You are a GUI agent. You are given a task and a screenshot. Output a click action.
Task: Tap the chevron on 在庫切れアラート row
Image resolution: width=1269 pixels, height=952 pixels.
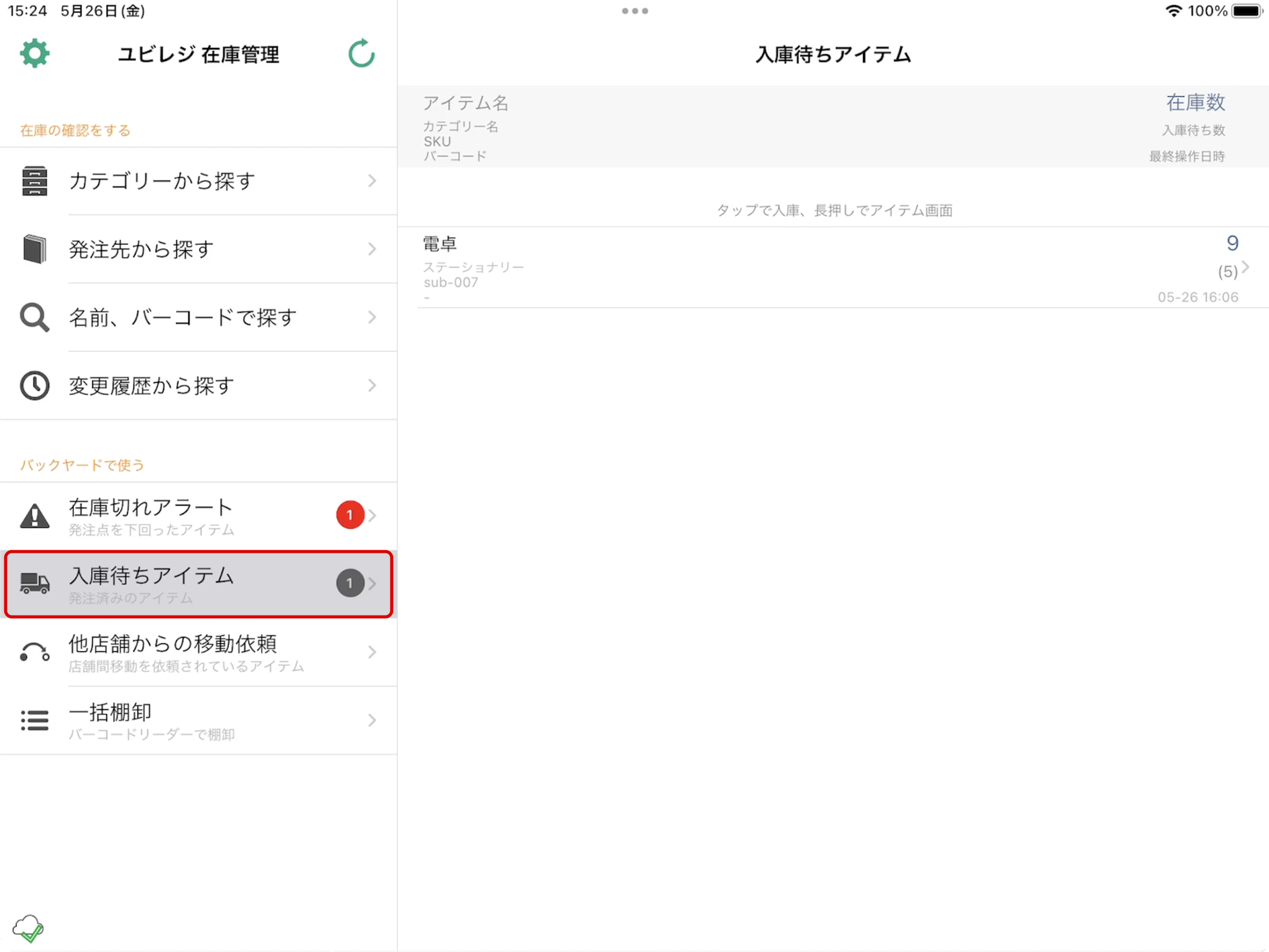372,515
